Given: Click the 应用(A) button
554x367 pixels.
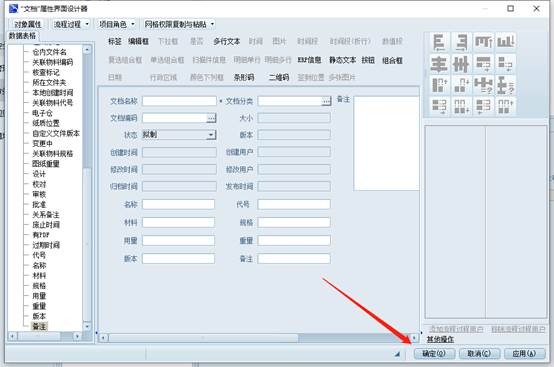Looking at the screenshot, I should 524,353.
